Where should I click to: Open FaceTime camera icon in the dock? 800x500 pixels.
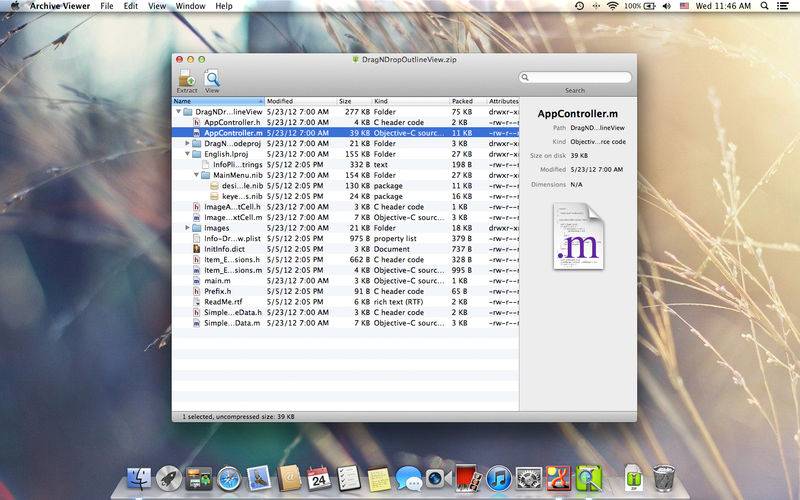point(439,479)
